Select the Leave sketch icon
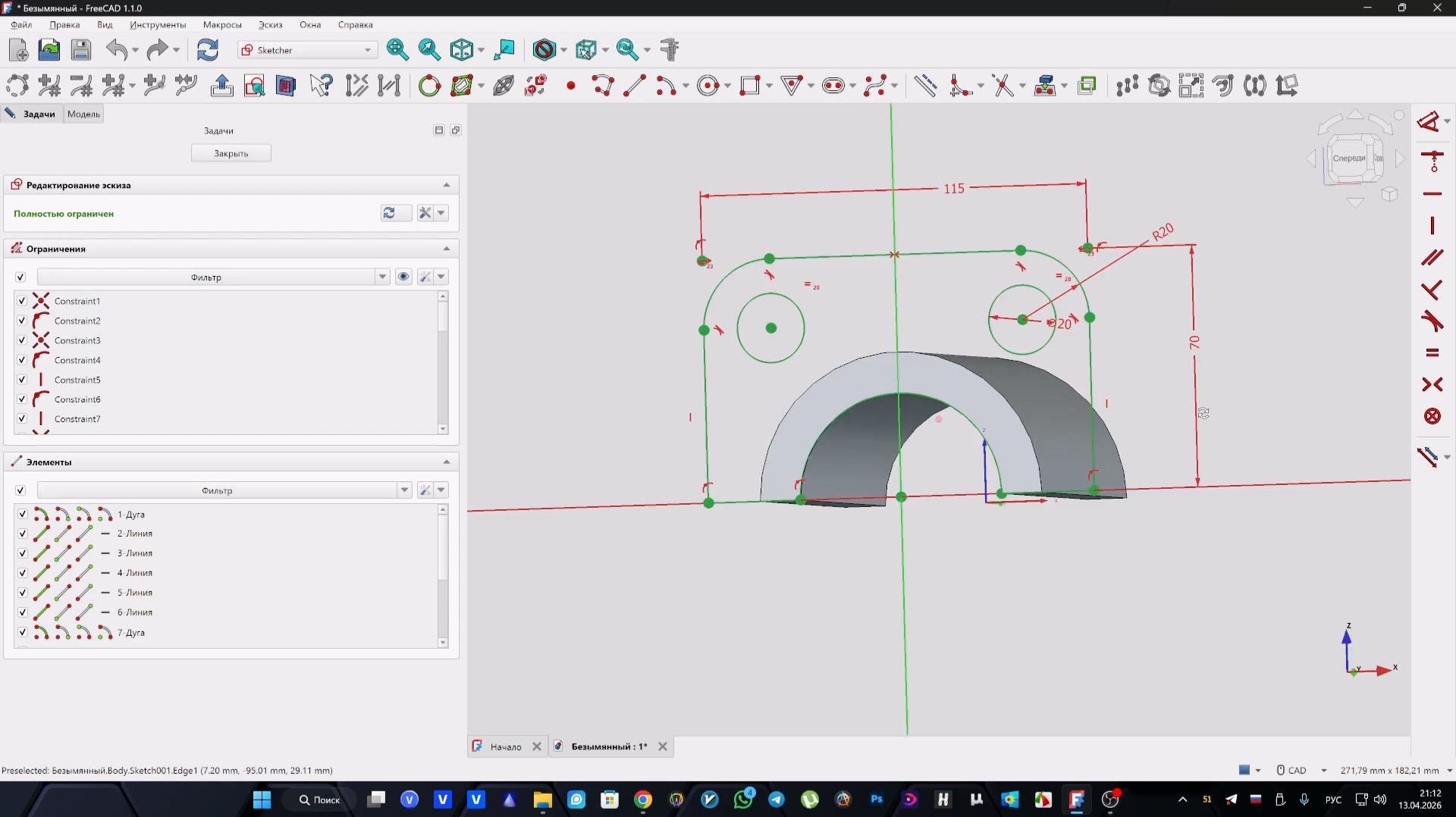Image resolution: width=1456 pixels, height=817 pixels. point(222,86)
